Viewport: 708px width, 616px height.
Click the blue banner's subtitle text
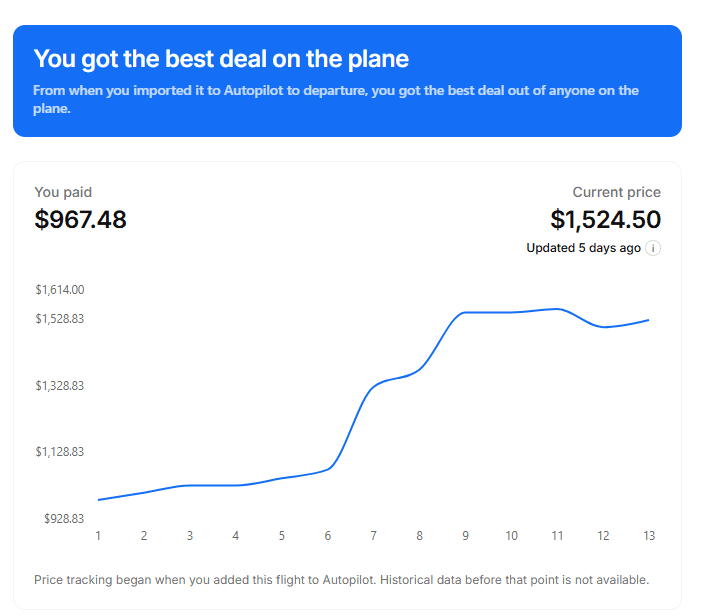(x=335, y=99)
